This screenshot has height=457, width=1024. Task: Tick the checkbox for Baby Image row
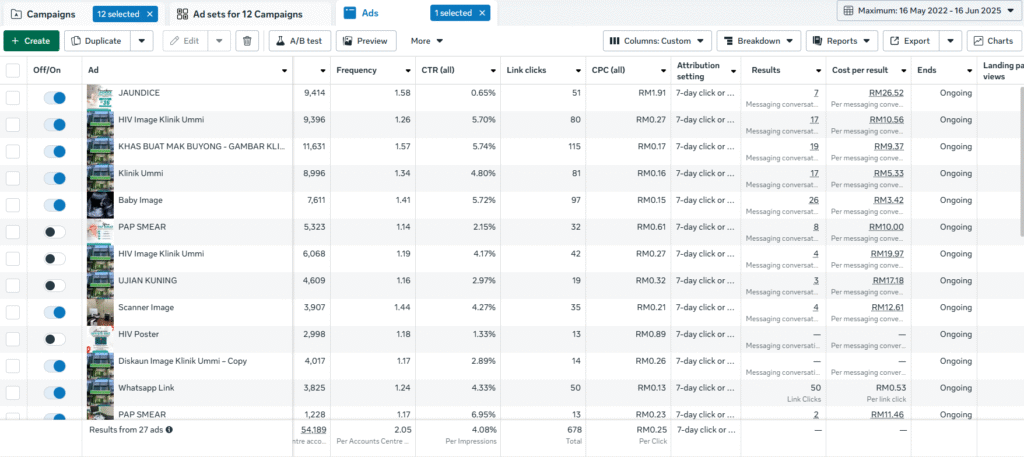[13, 204]
